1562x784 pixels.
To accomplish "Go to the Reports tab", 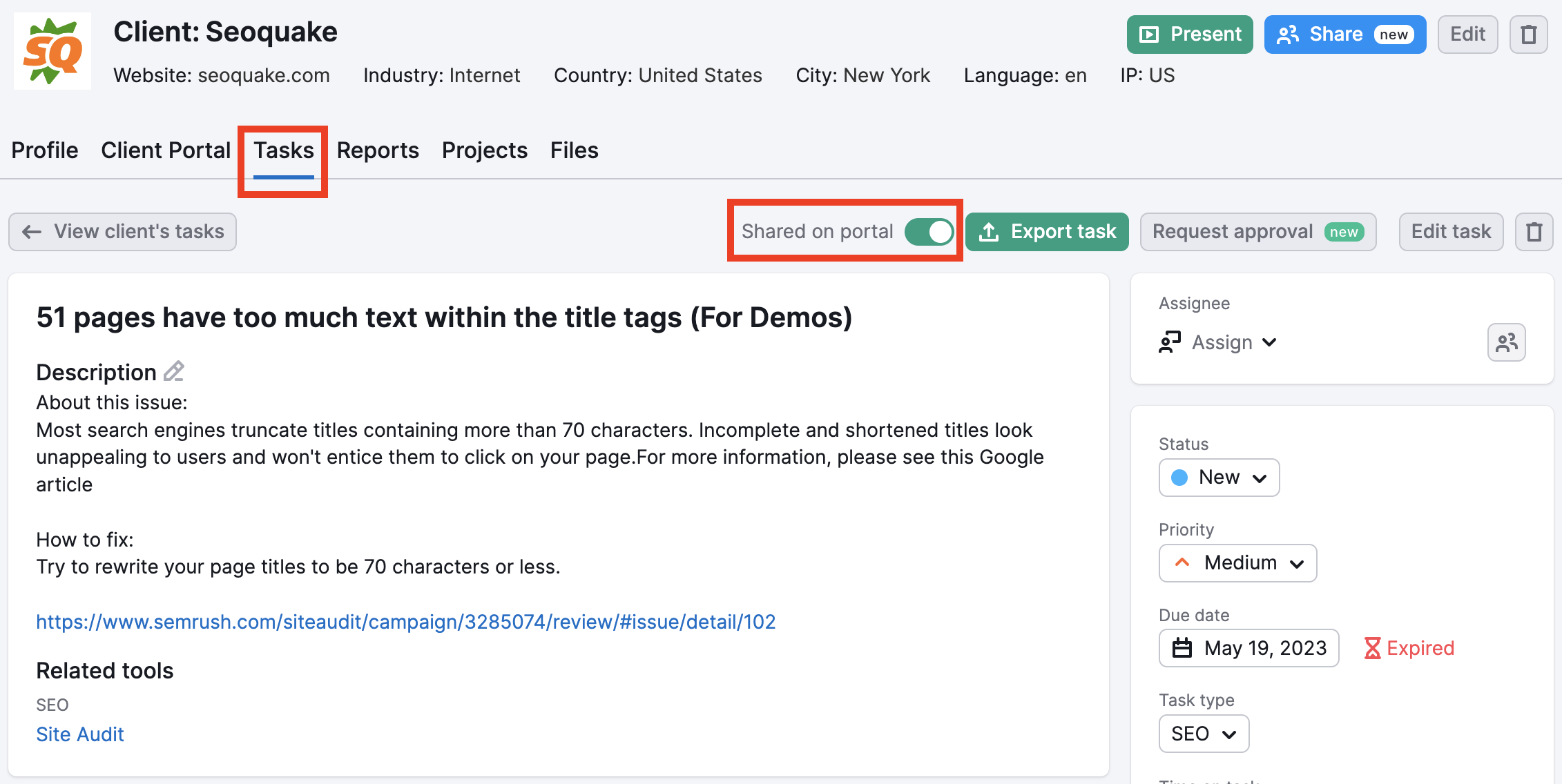I will tap(378, 150).
